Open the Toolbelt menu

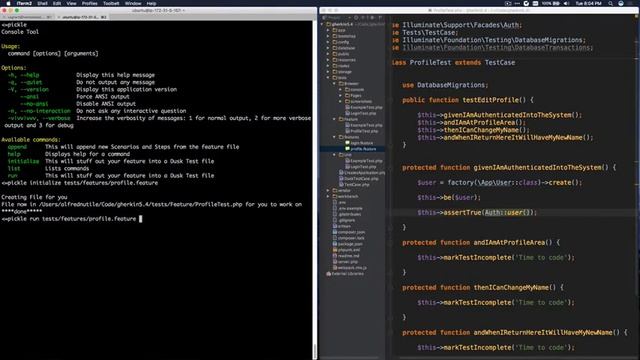pyautogui.click(x=111, y=3)
